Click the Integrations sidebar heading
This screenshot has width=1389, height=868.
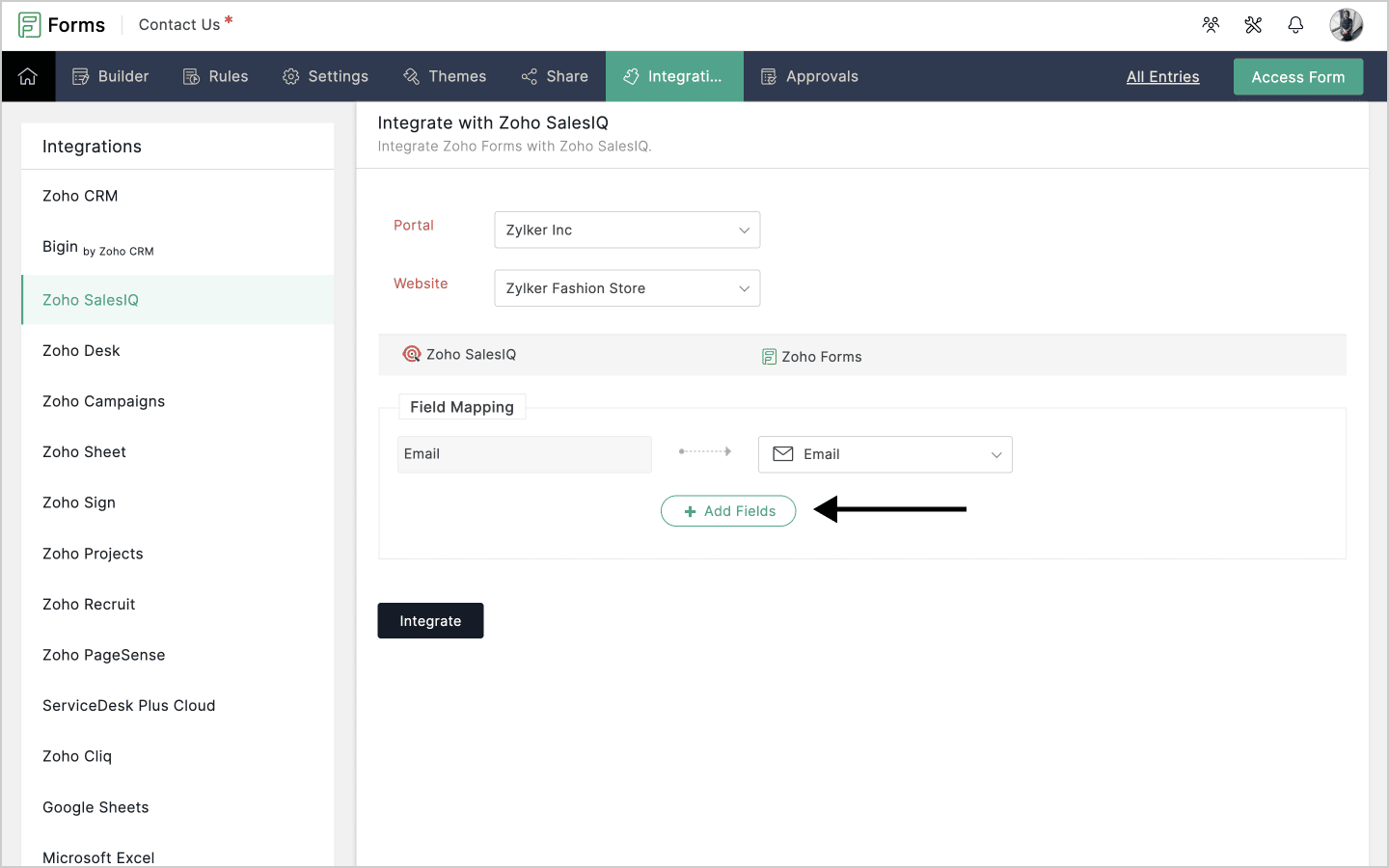(x=92, y=147)
